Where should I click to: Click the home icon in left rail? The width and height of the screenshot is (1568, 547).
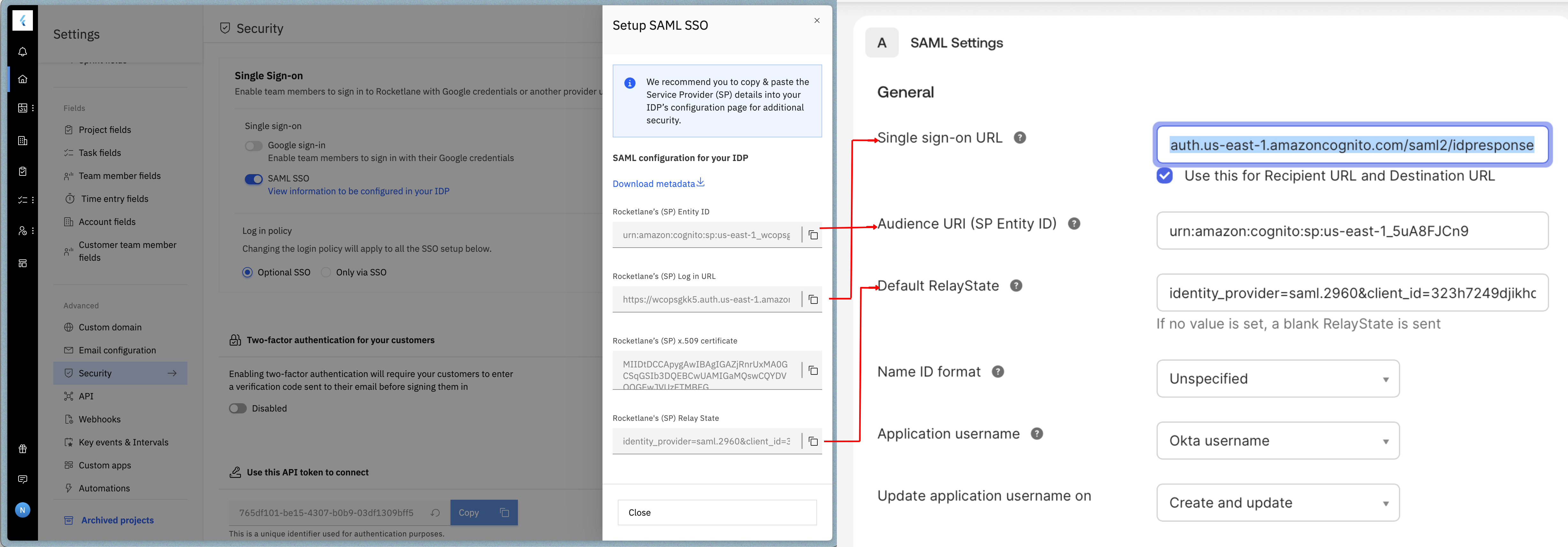pos(23,79)
